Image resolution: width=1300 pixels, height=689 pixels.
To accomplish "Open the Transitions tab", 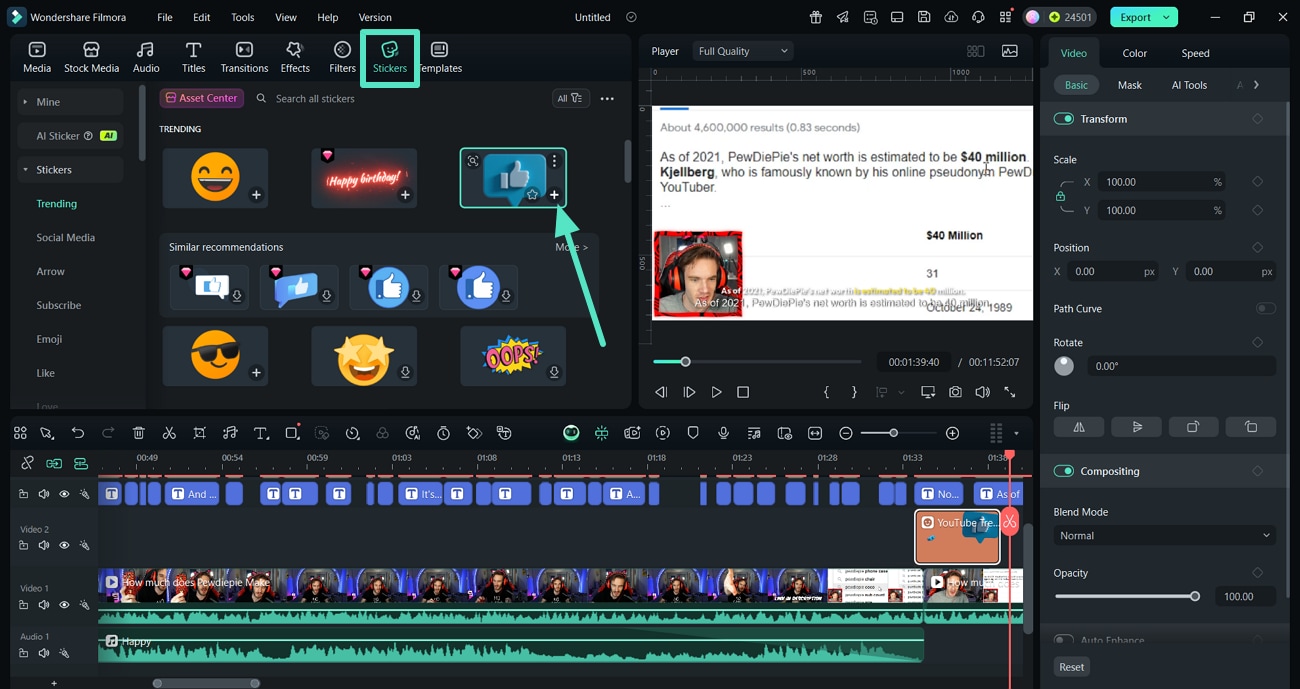I will pos(244,57).
